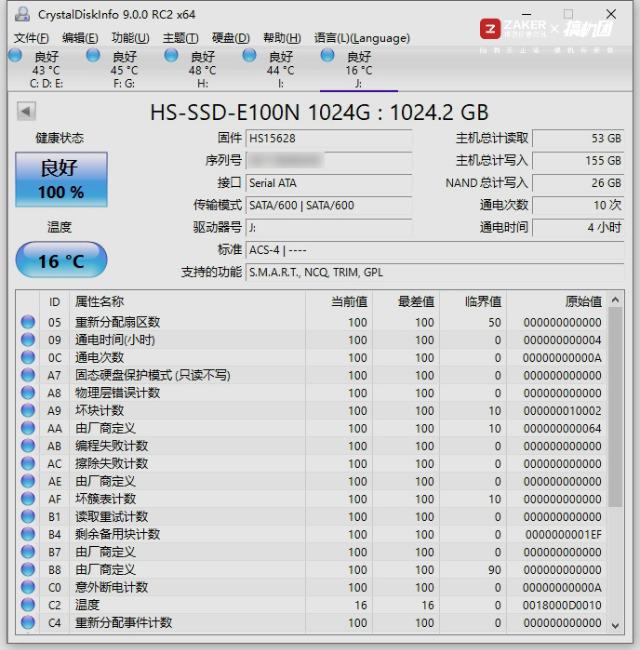Click the CrystalDiskInfo app icon in title bar

(x=22, y=14)
